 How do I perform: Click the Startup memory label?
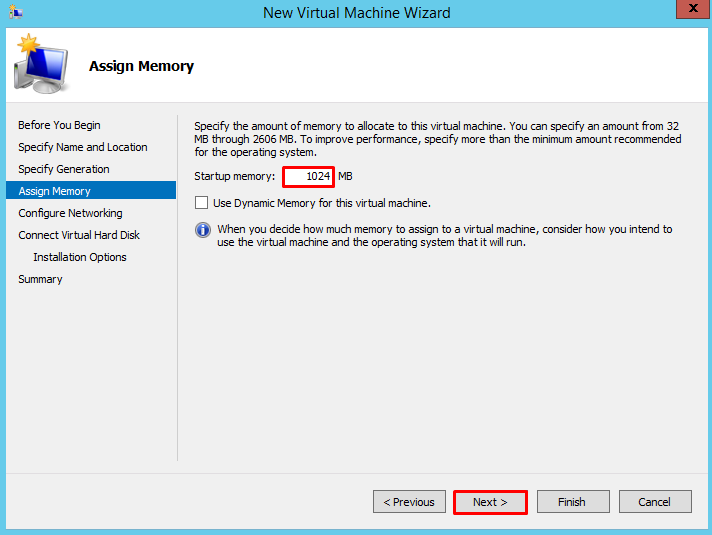pos(235,176)
